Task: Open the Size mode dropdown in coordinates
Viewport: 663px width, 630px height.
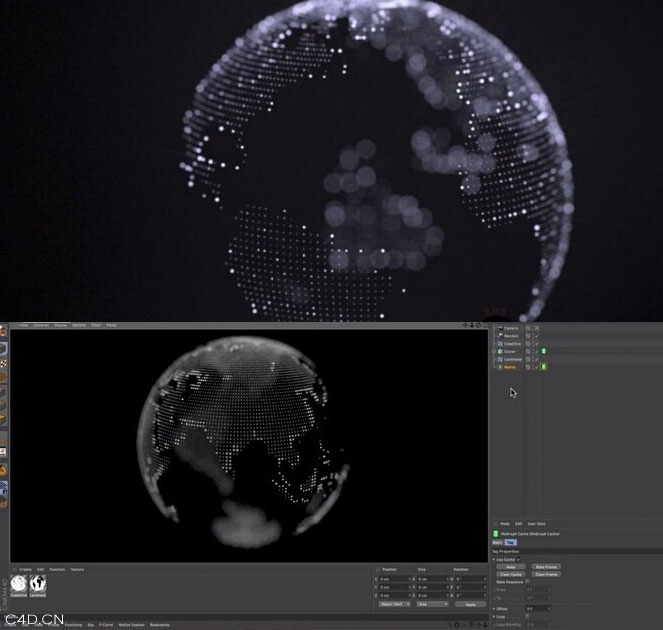Action: 433,604
